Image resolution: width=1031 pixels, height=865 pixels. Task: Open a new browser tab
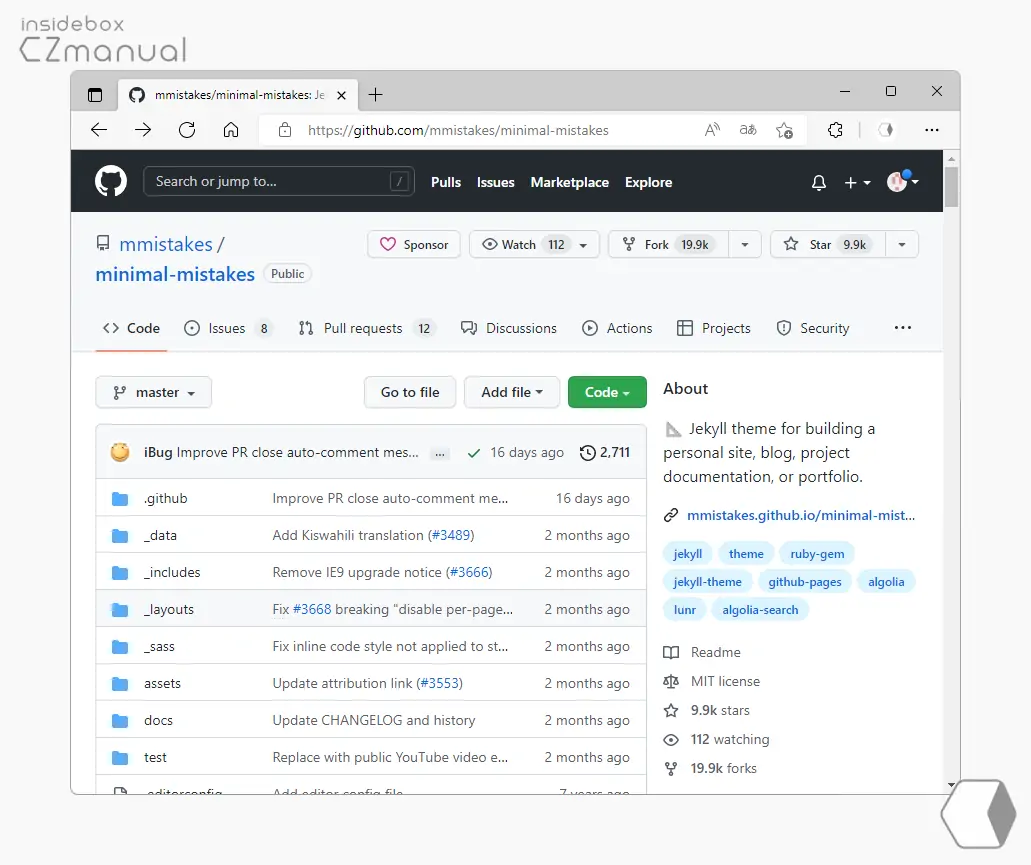point(375,95)
